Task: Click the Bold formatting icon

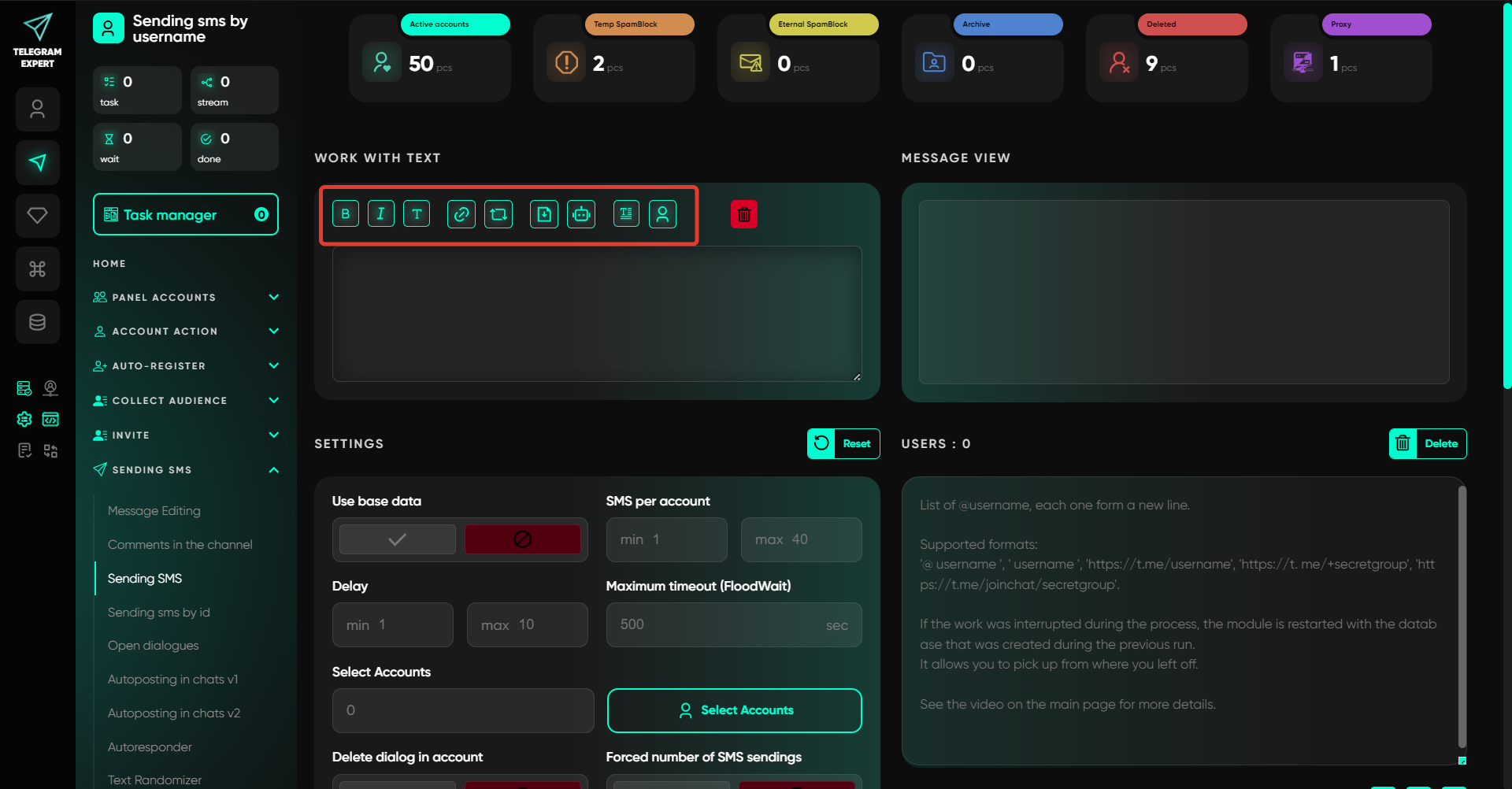Action: point(345,214)
